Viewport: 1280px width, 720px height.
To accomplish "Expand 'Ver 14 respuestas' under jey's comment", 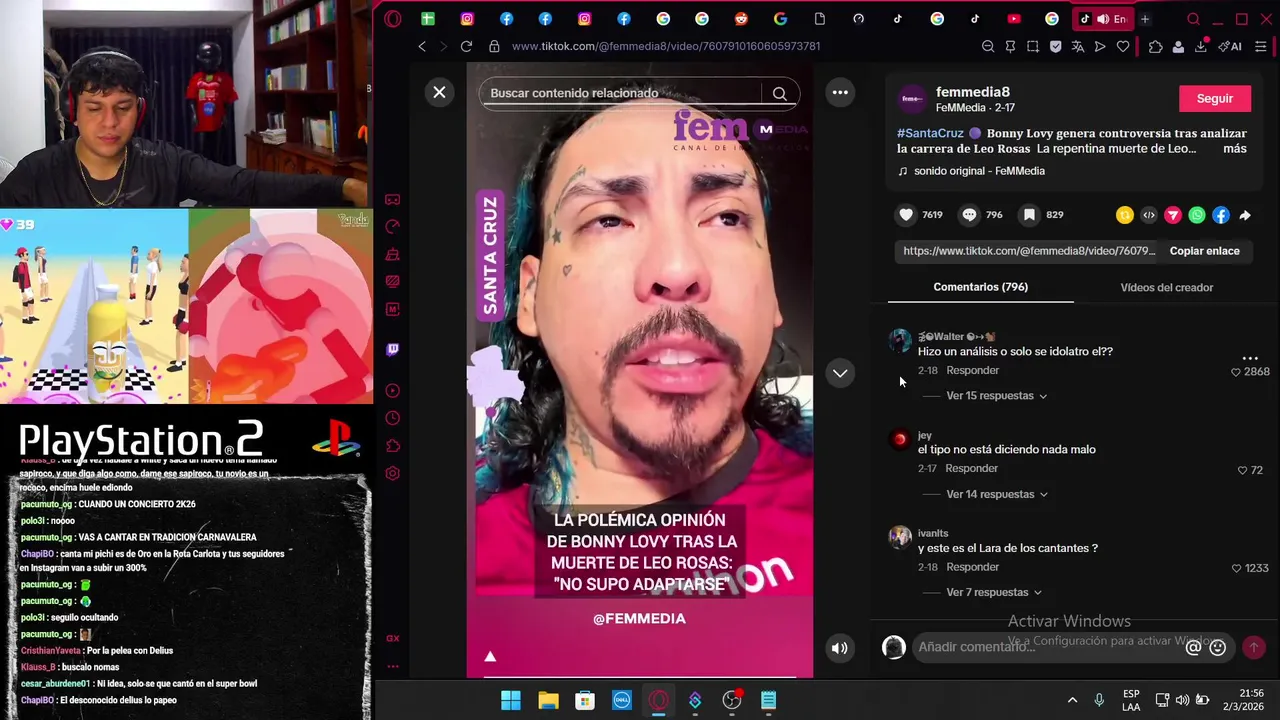I will [996, 494].
